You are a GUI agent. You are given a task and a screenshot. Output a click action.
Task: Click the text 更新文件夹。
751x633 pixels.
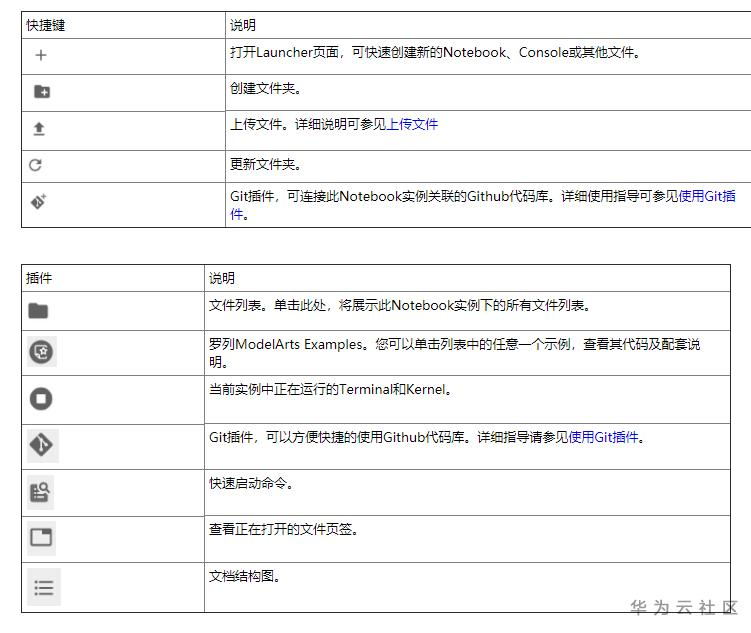coord(266,165)
